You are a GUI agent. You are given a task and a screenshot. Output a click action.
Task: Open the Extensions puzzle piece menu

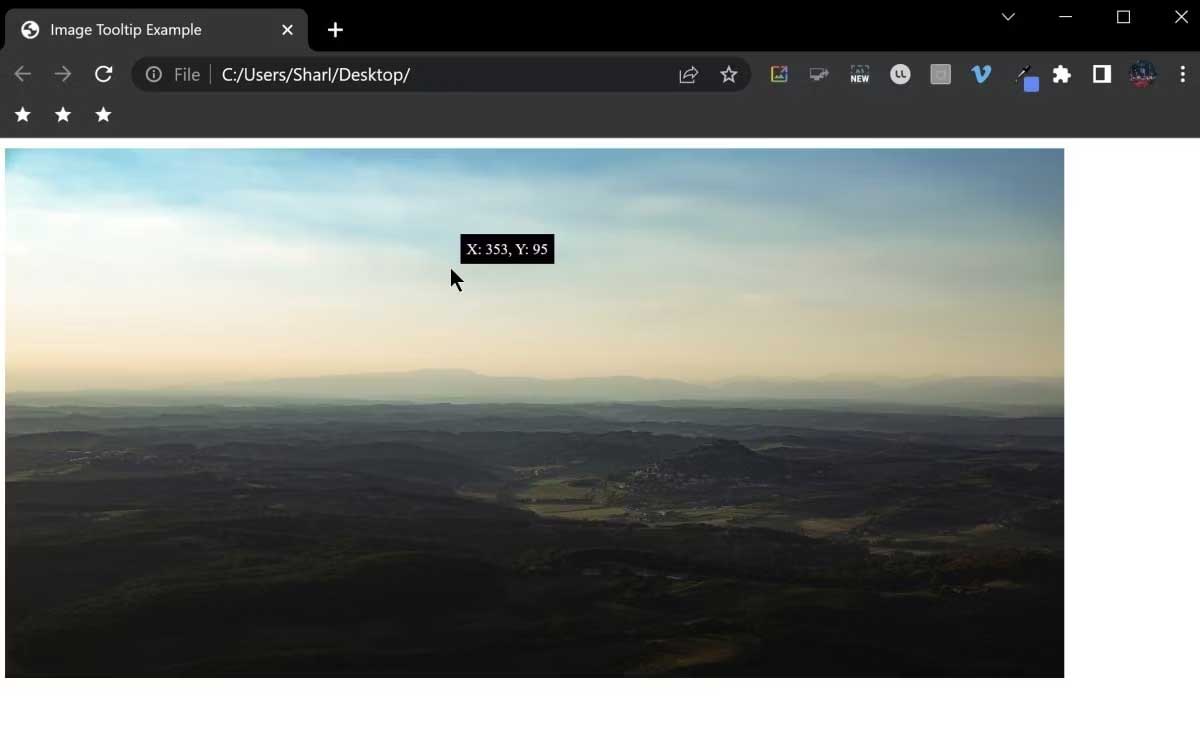tap(1062, 74)
